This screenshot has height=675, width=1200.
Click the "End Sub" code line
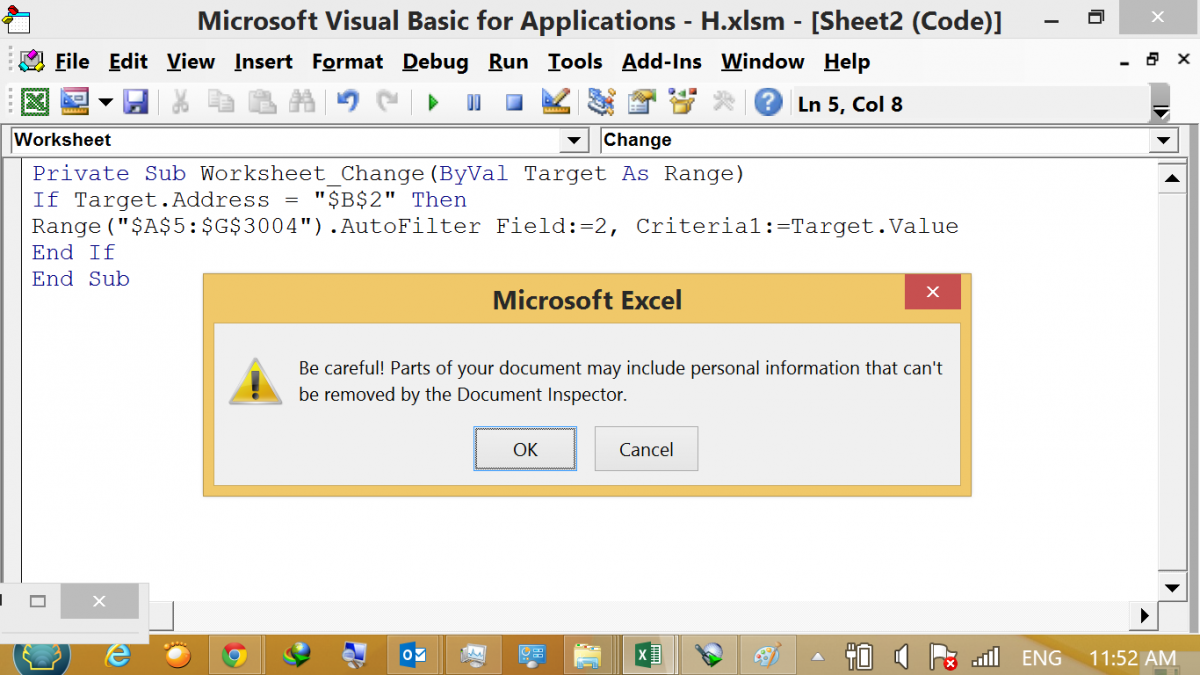[81, 279]
